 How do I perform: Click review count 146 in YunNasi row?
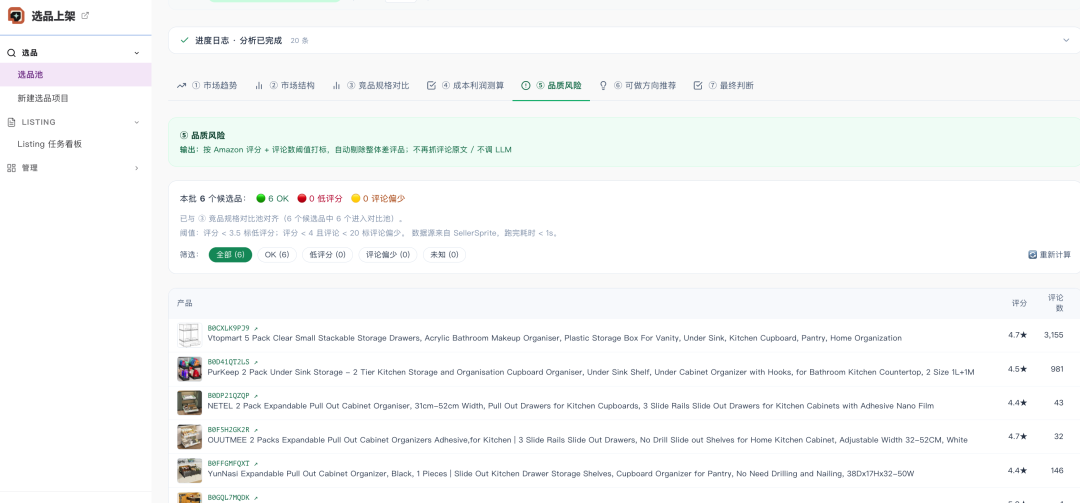[x=1057, y=470]
